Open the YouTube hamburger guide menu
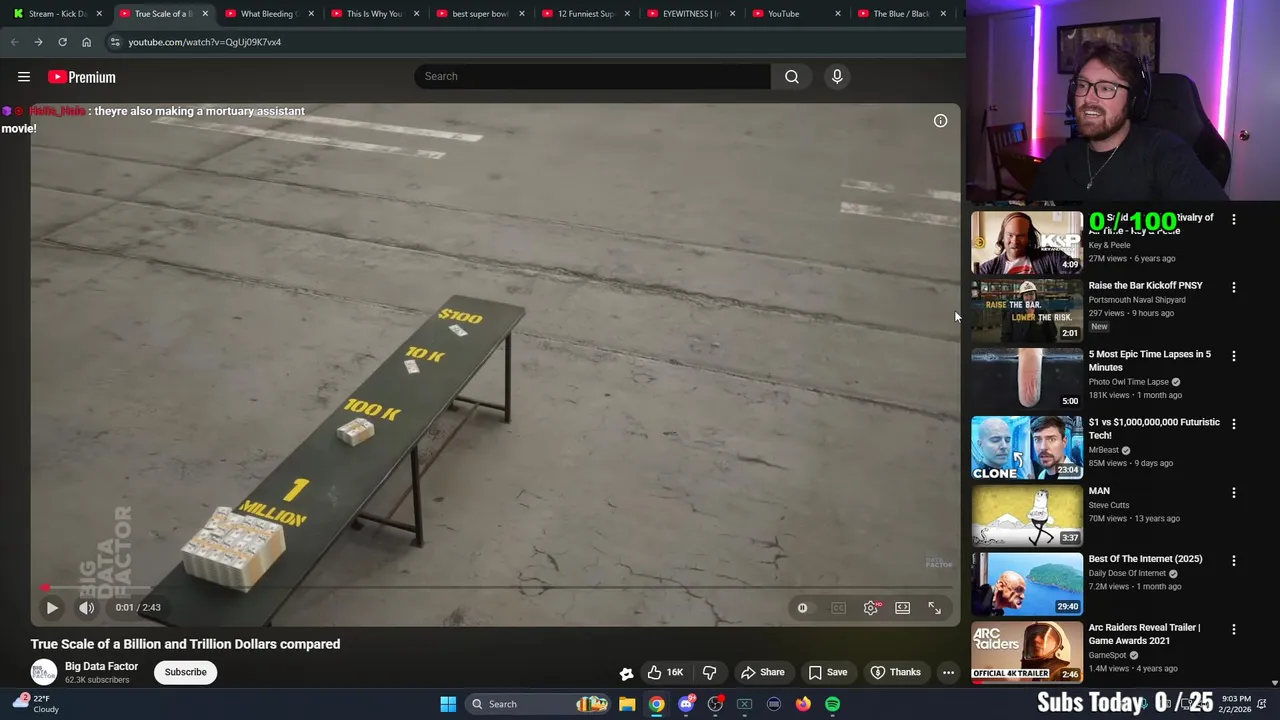 coord(24,77)
